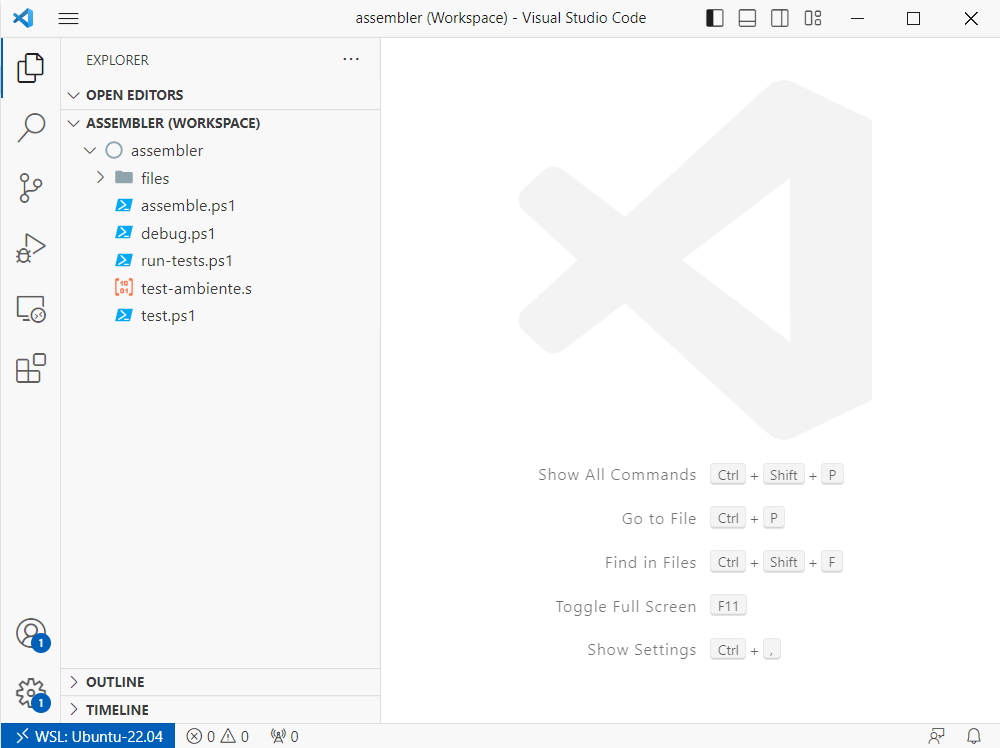The image size is (1000, 748).
Task: Open the hamburger application menu
Action: (68, 18)
